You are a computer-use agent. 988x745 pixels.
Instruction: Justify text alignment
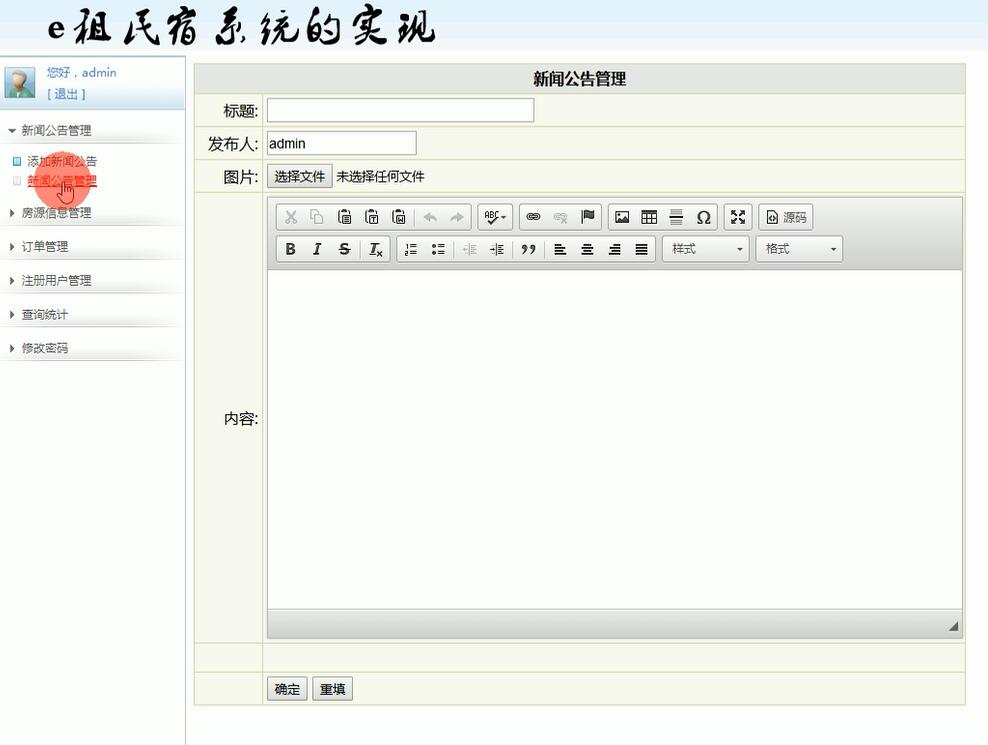(641, 249)
